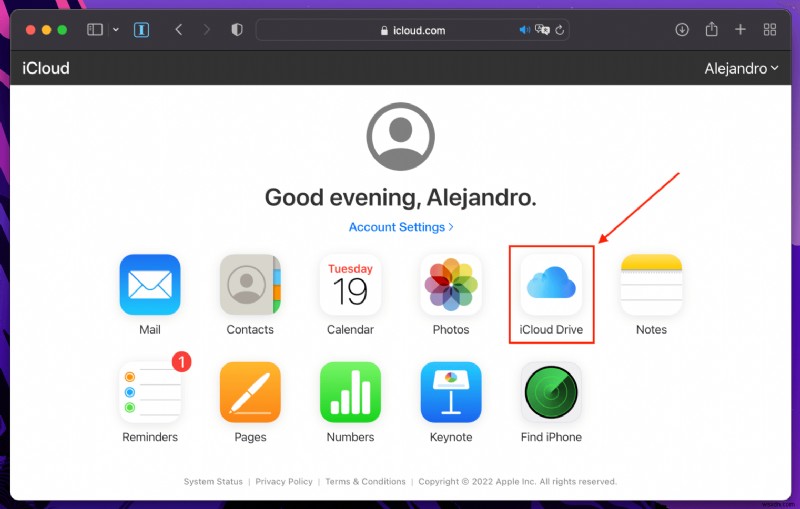
Task: Mute tab audio speaker icon
Action: coord(524,30)
